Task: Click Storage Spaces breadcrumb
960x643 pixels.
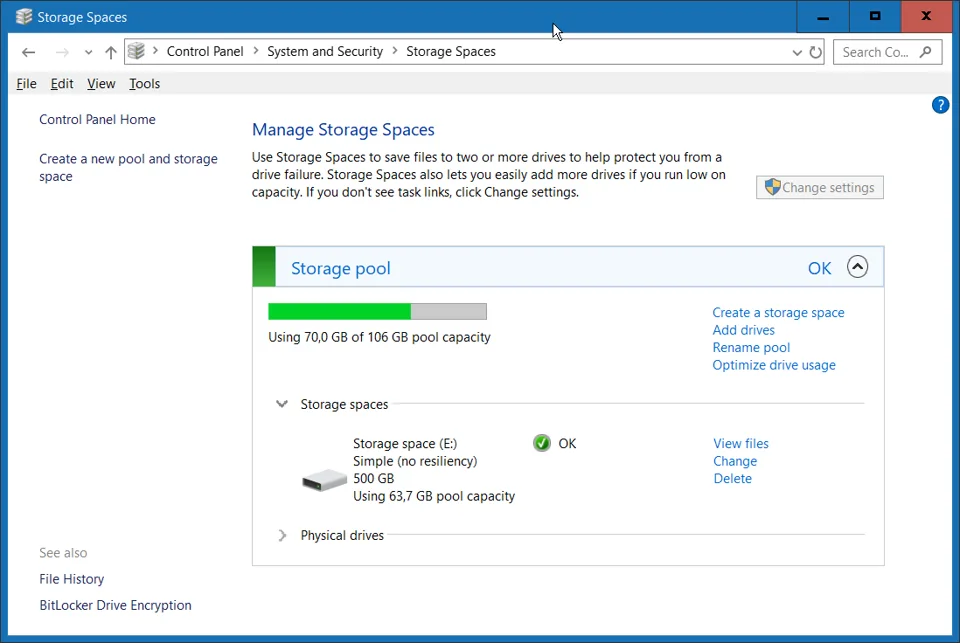Action: point(451,51)
